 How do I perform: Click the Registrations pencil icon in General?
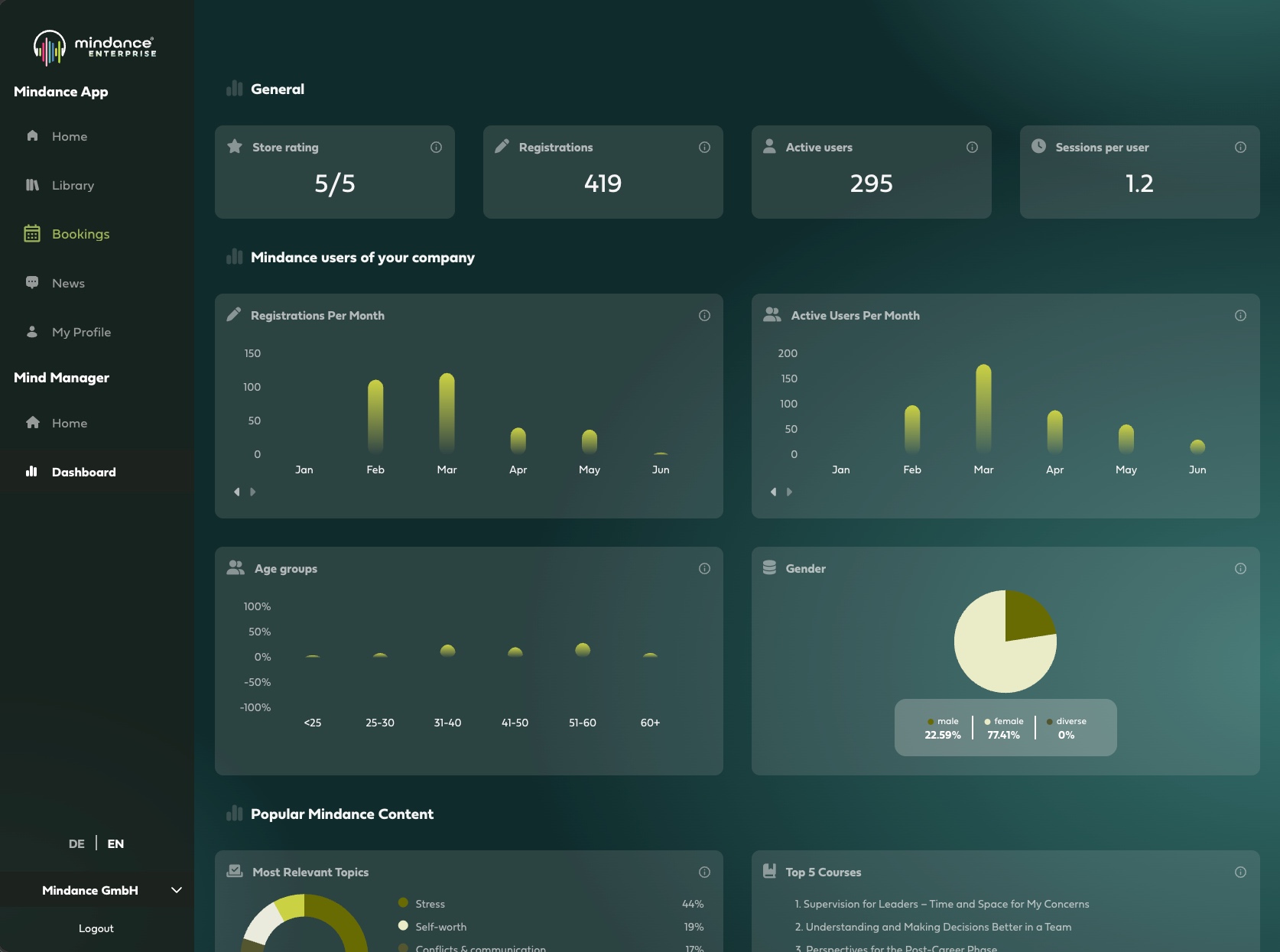(502, 146)
